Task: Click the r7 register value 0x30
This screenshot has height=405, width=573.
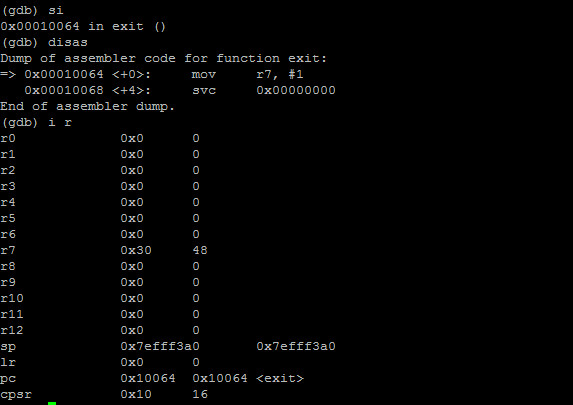Action: point(136,250)
